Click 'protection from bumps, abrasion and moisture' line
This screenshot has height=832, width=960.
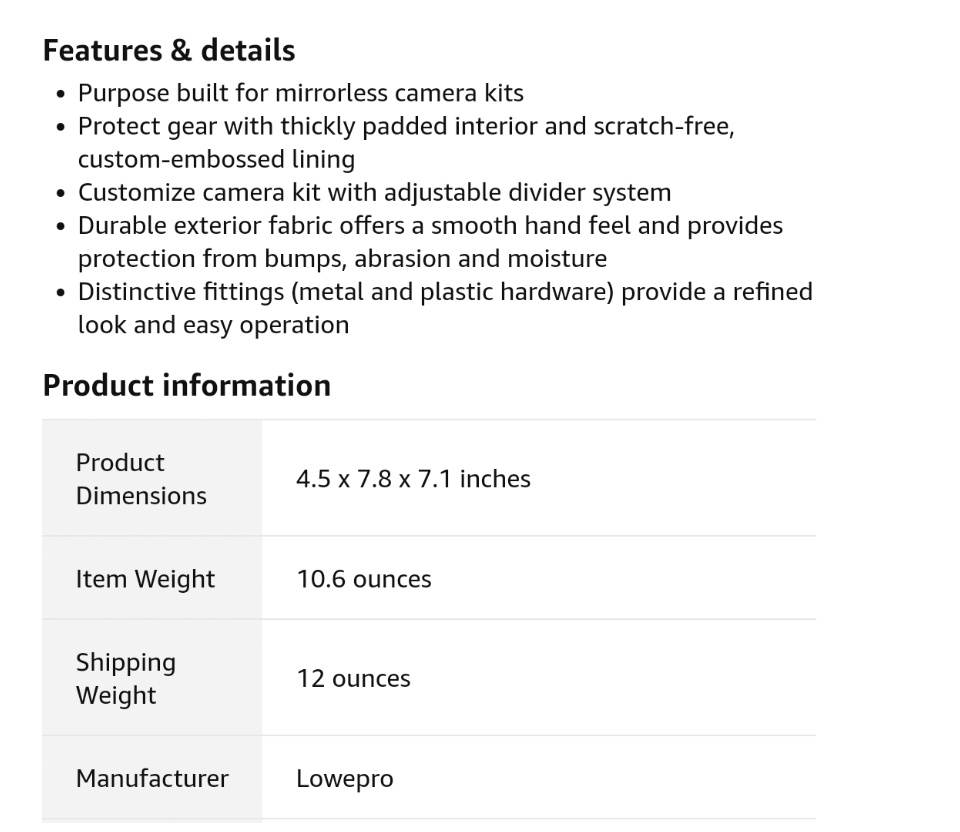(x=342, y=258)
